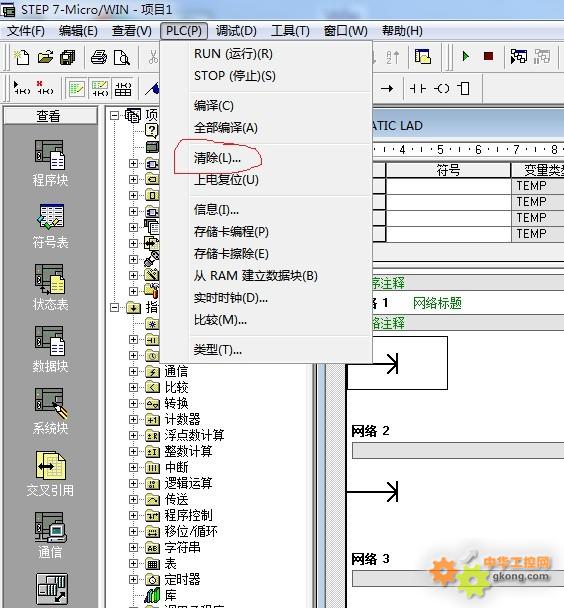Open the 工具(T) menu
564x608 pixels.
point(290,31)
